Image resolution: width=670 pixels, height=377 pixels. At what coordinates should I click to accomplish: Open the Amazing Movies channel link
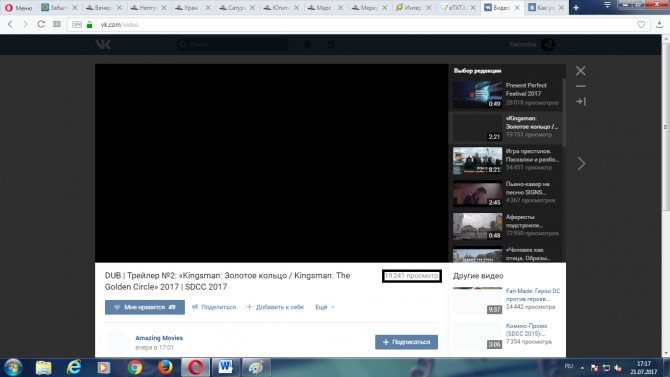(159, 338)
